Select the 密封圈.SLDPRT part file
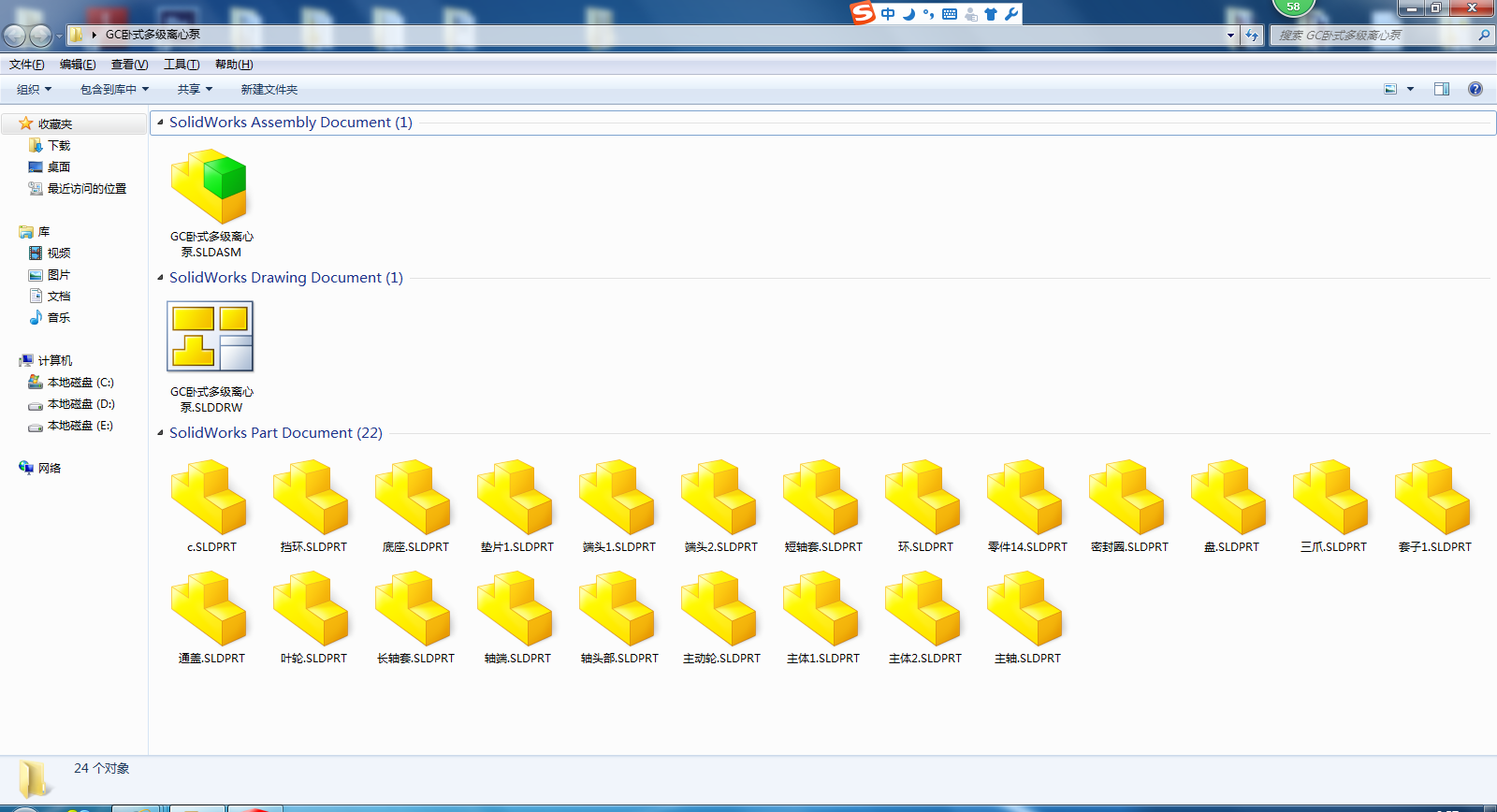The width and height of the screenshot is (1497, 812). [1128, 506]
